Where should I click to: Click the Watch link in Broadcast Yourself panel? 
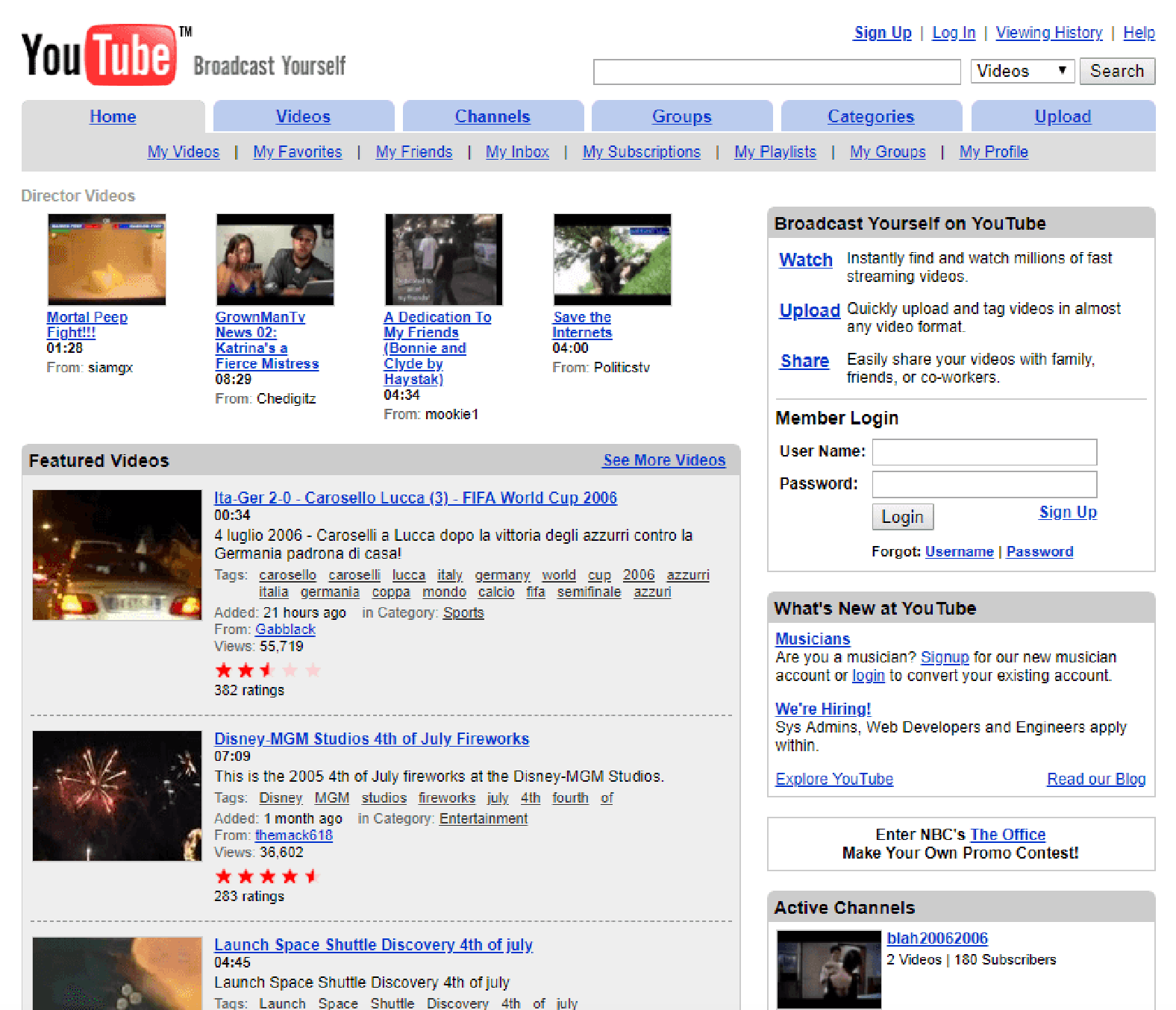point(806,260)
